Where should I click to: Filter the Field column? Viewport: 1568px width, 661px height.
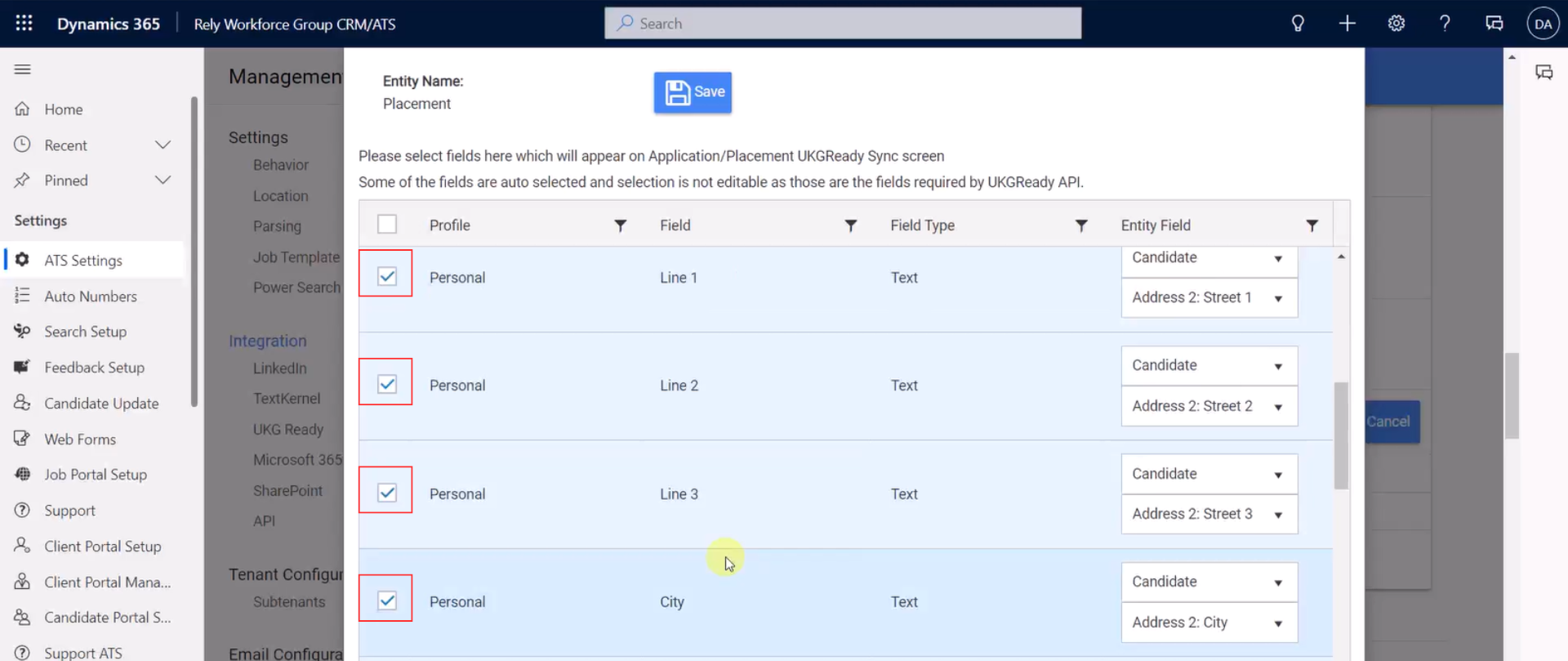[851, 226]
